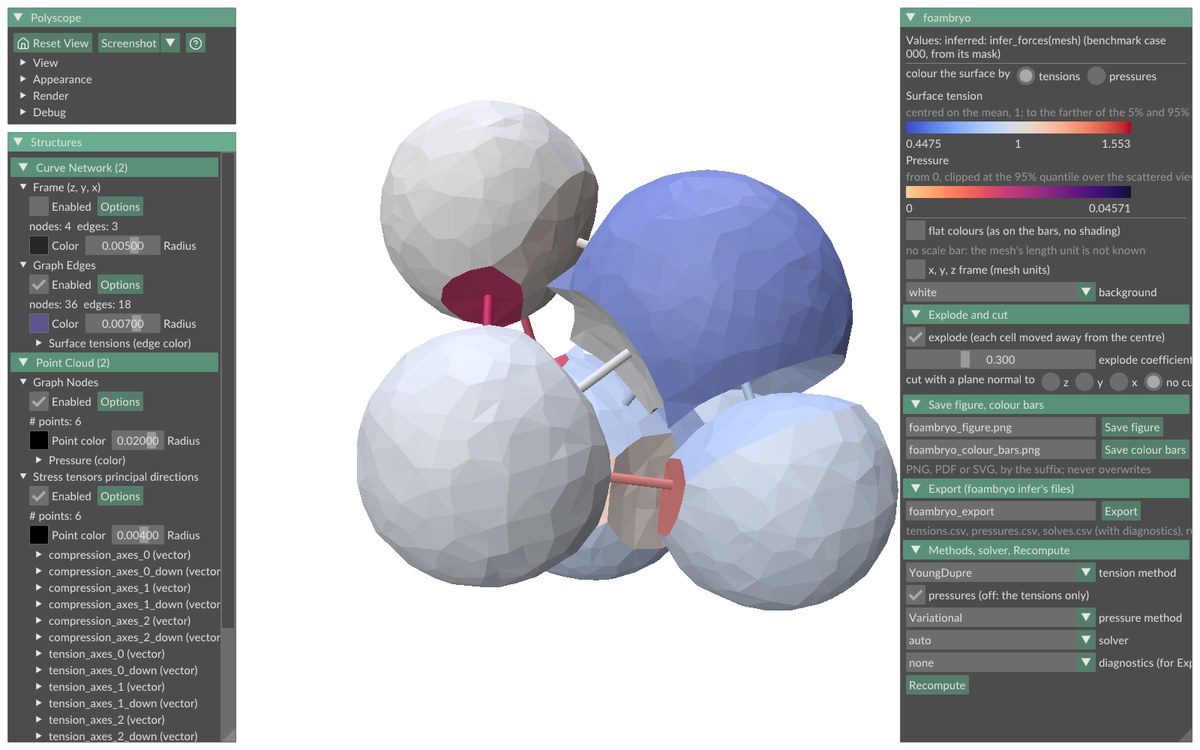
Task: Select cut plane normal to y
Action: point(1084,381)
